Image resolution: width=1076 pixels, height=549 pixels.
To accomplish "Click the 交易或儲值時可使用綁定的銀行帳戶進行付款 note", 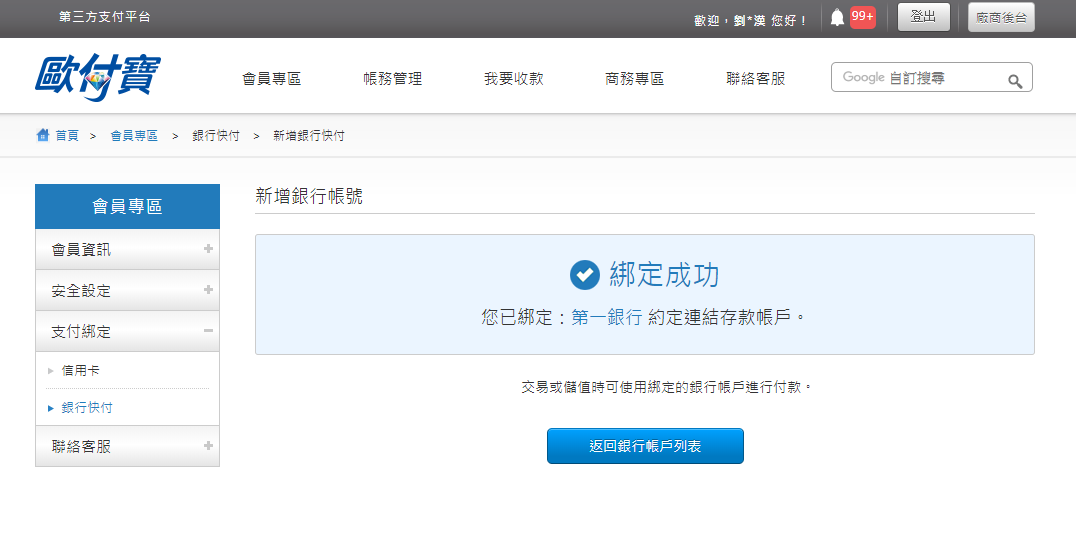I will point(666,388).
